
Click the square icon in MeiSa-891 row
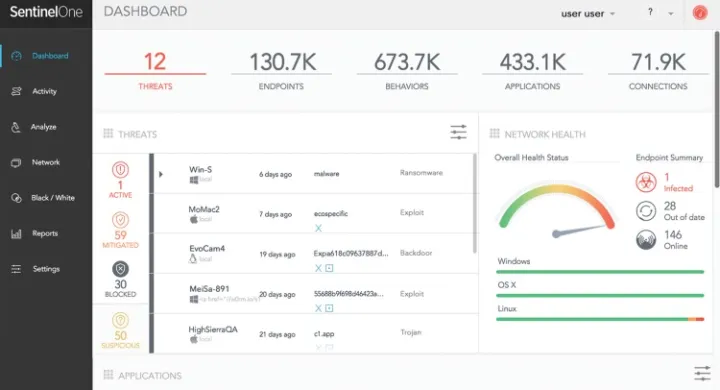click(329, 308)
